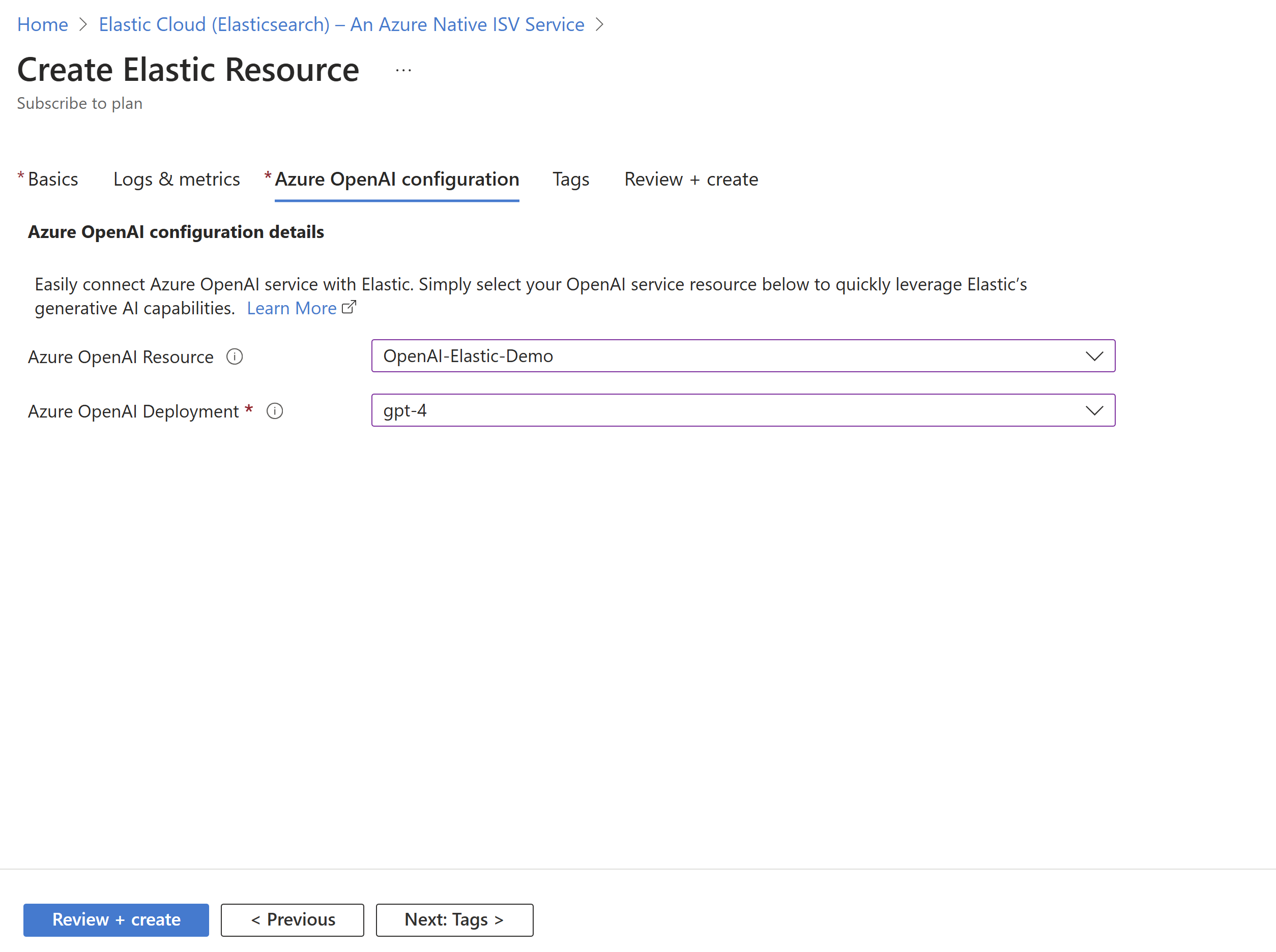Click the Azure OpenAI configuration tab

click(397, 179)
